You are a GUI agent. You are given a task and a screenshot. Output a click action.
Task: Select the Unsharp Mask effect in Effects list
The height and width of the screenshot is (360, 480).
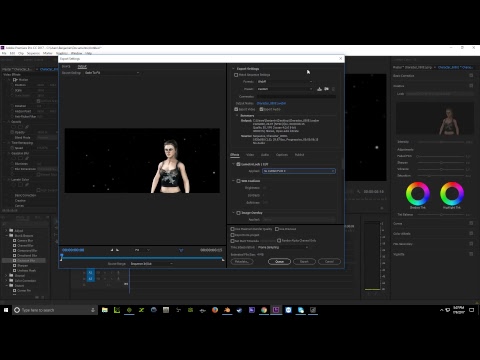click(26, 270)
